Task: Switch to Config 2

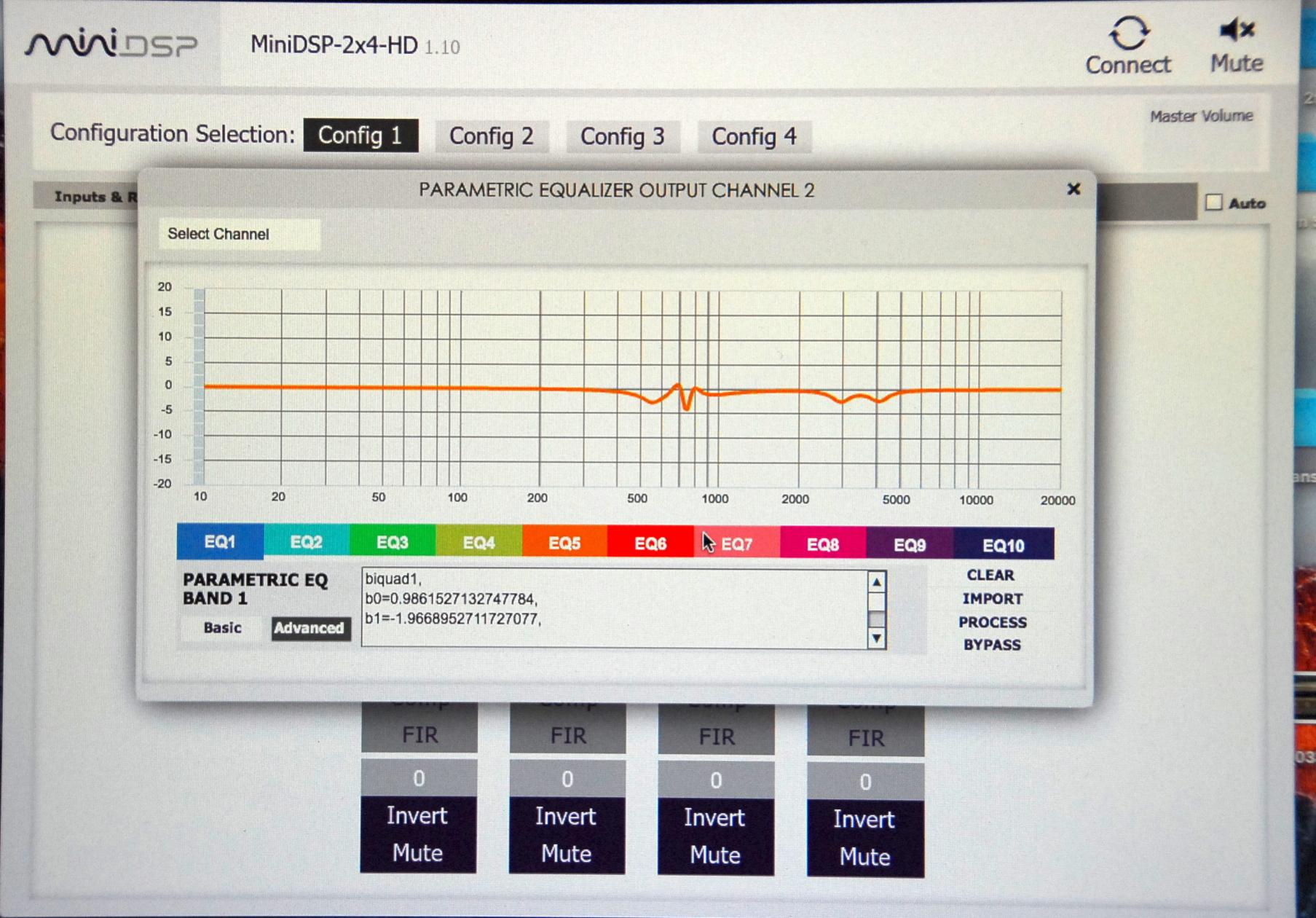Action: pyautogui.click(x=492, y=136)
